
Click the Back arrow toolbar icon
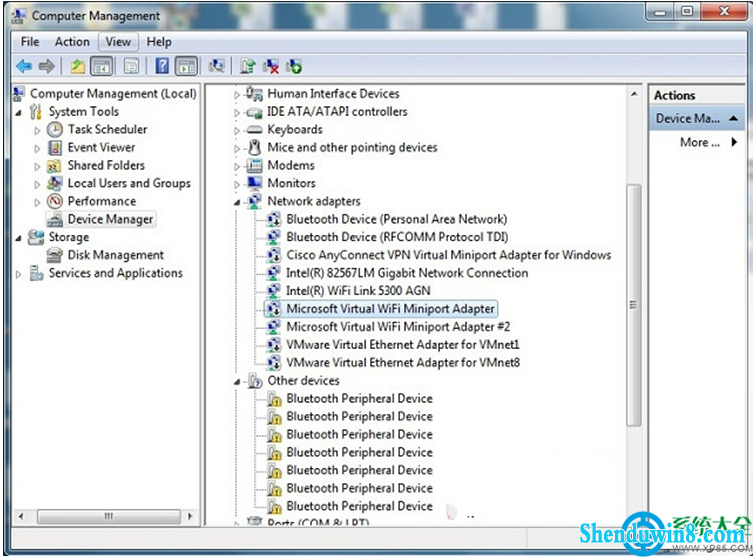click(24, 66)
